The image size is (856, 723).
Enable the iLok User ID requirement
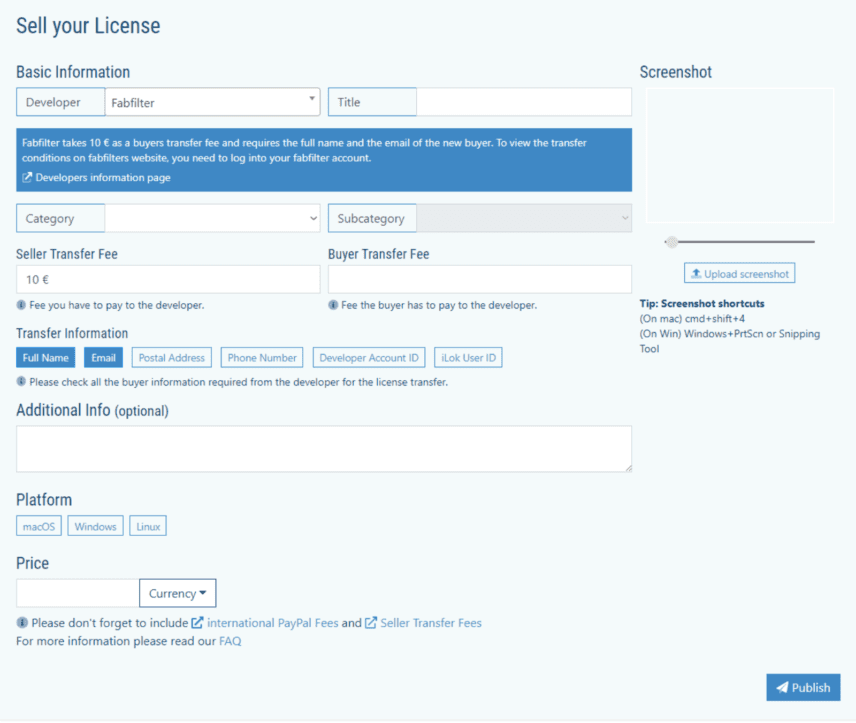click(x=468, y=358)
